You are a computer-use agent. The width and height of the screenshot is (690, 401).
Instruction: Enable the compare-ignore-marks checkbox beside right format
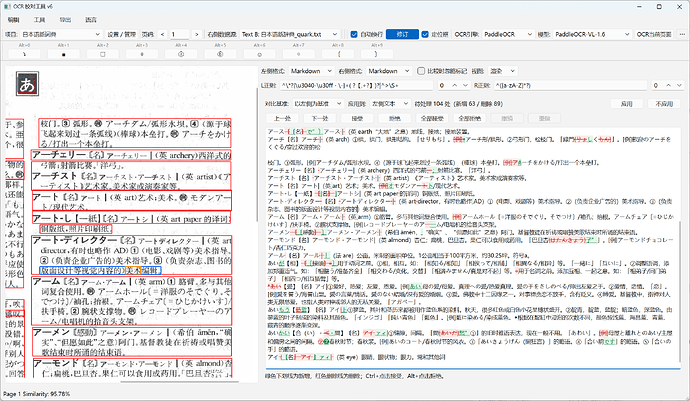(421, 71)
